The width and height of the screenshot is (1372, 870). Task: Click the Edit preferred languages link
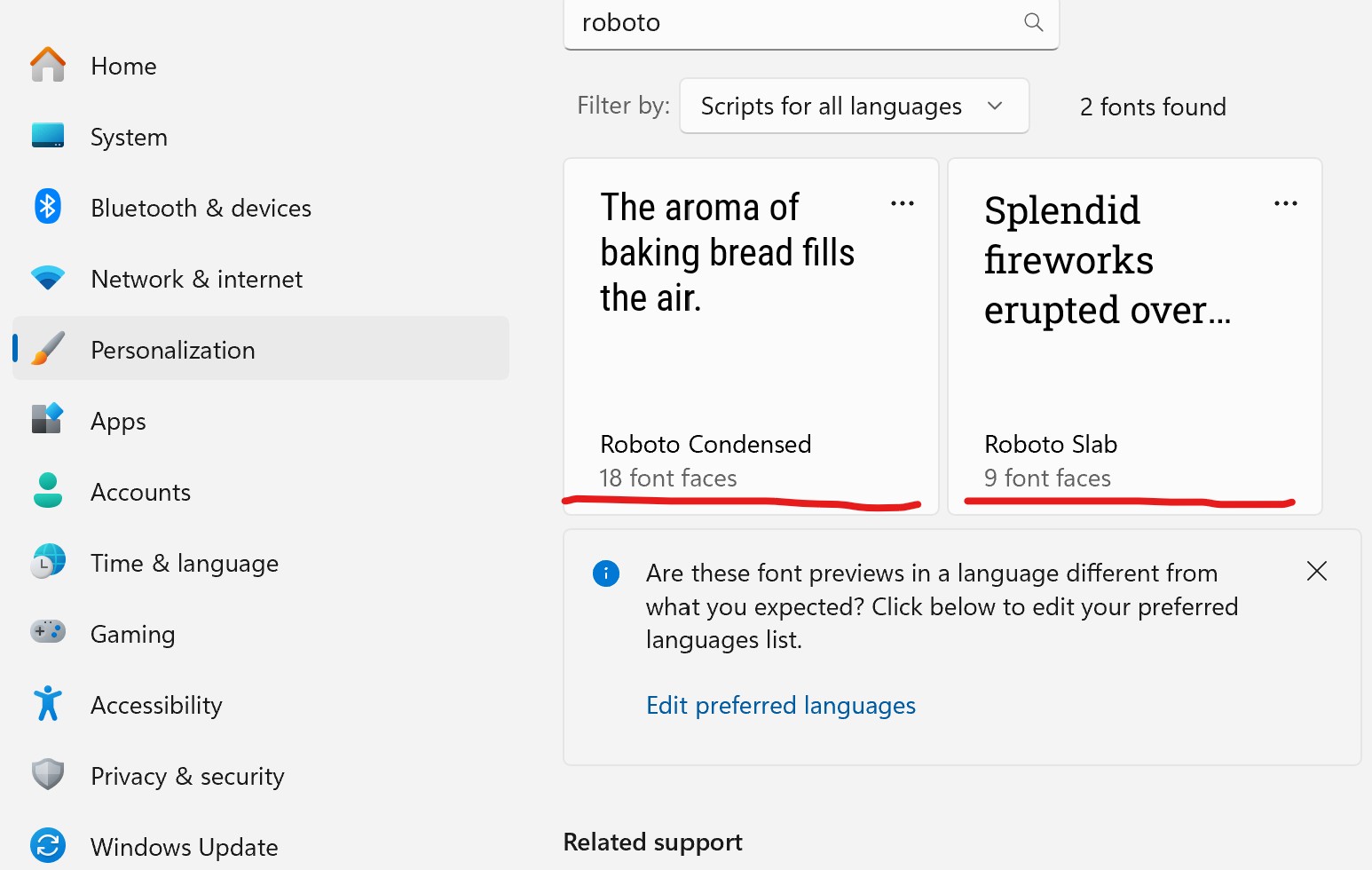(x=780, y=705)
